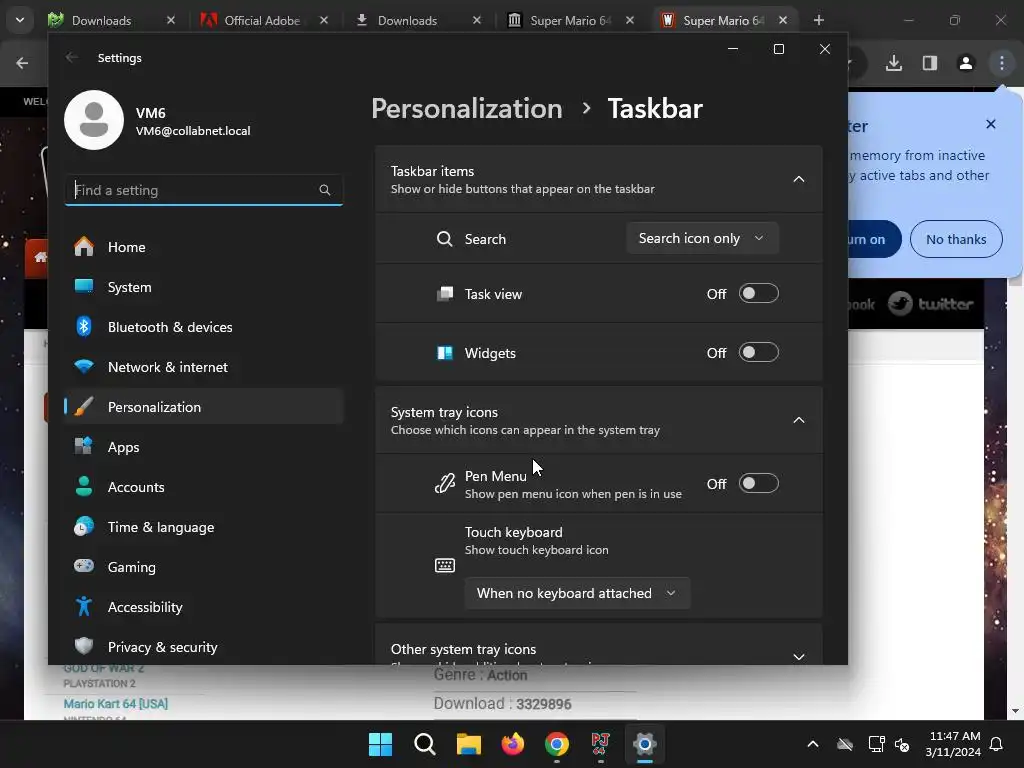
Task: Open taskbar Search icon
Action: (424, 744)
